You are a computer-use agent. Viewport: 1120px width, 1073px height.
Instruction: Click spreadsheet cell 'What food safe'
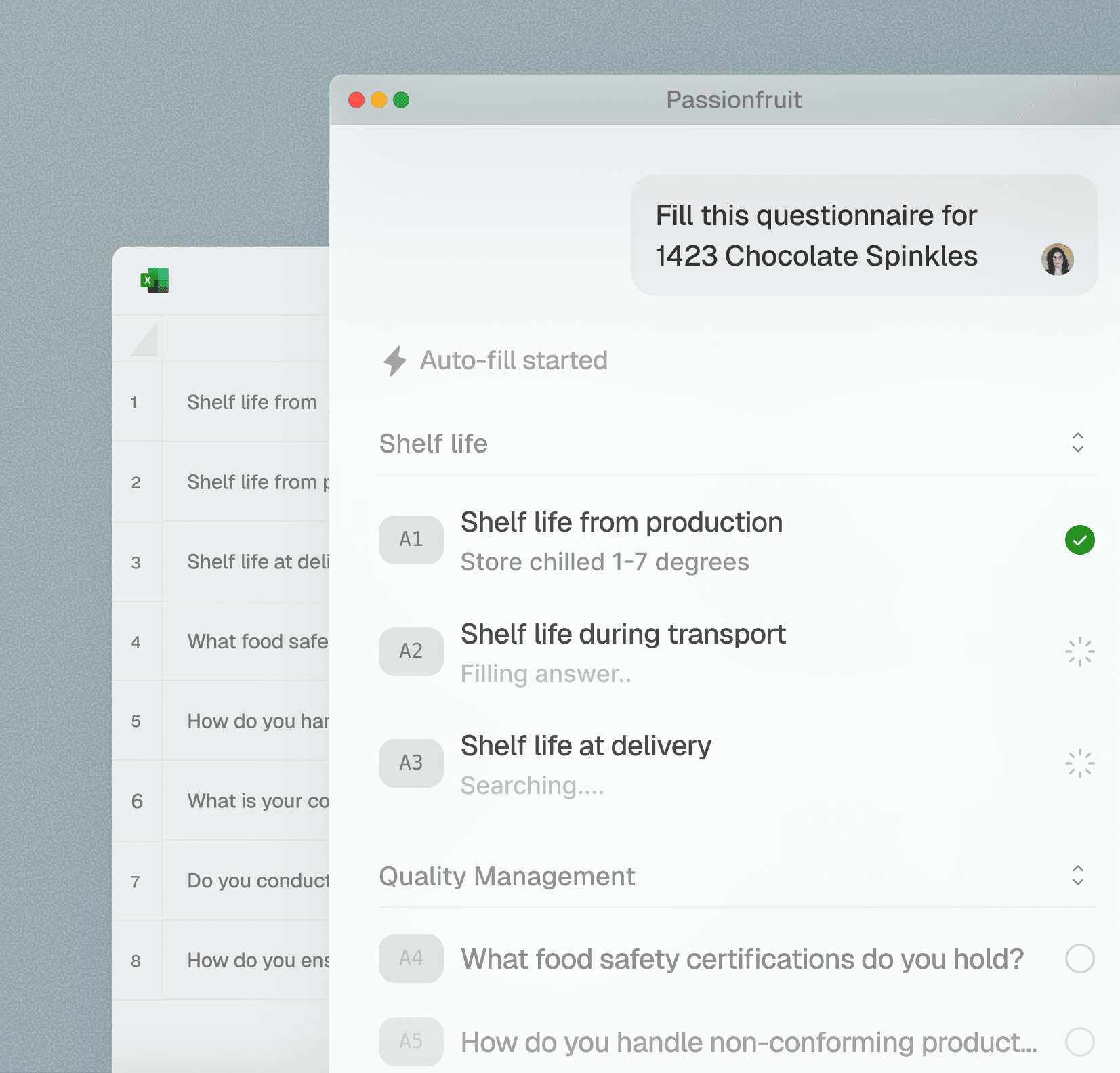click(247, 641)
